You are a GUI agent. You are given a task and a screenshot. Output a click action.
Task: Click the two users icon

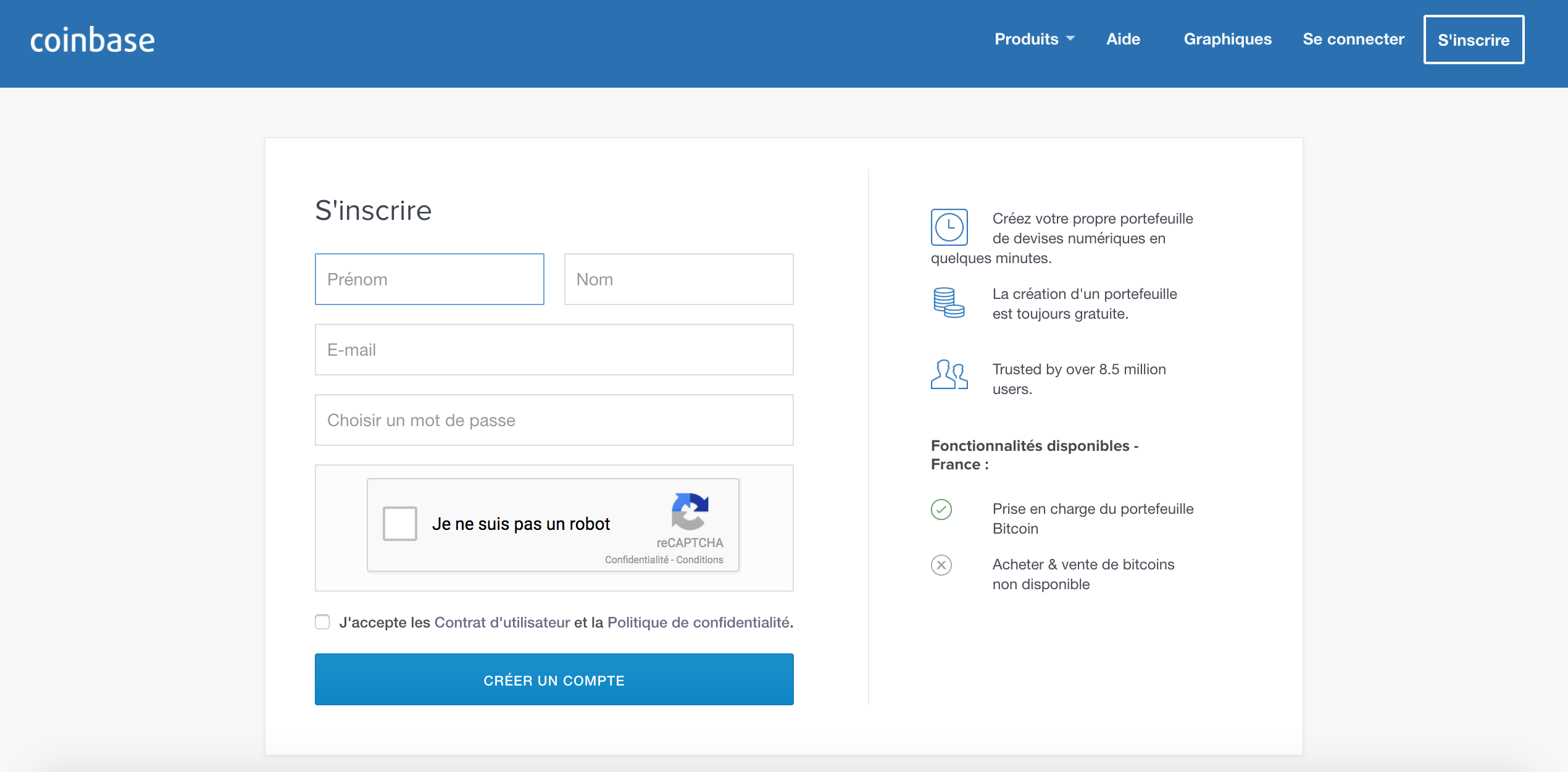pyautogui.click(x=949, y=374)
